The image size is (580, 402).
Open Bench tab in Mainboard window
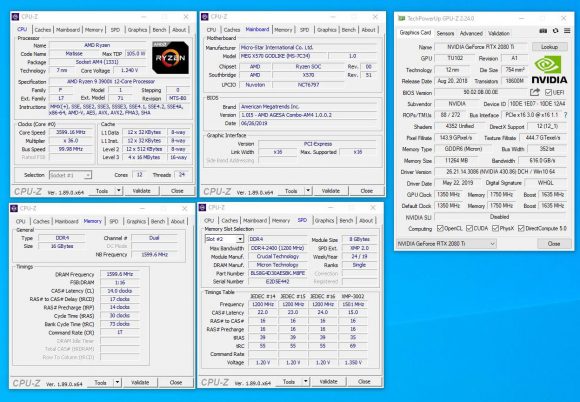pyautogui.click(x=348, y=30)
